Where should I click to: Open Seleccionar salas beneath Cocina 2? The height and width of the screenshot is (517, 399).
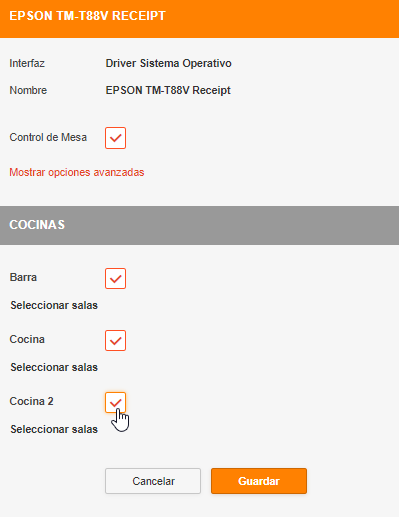[x=54, y=429]
